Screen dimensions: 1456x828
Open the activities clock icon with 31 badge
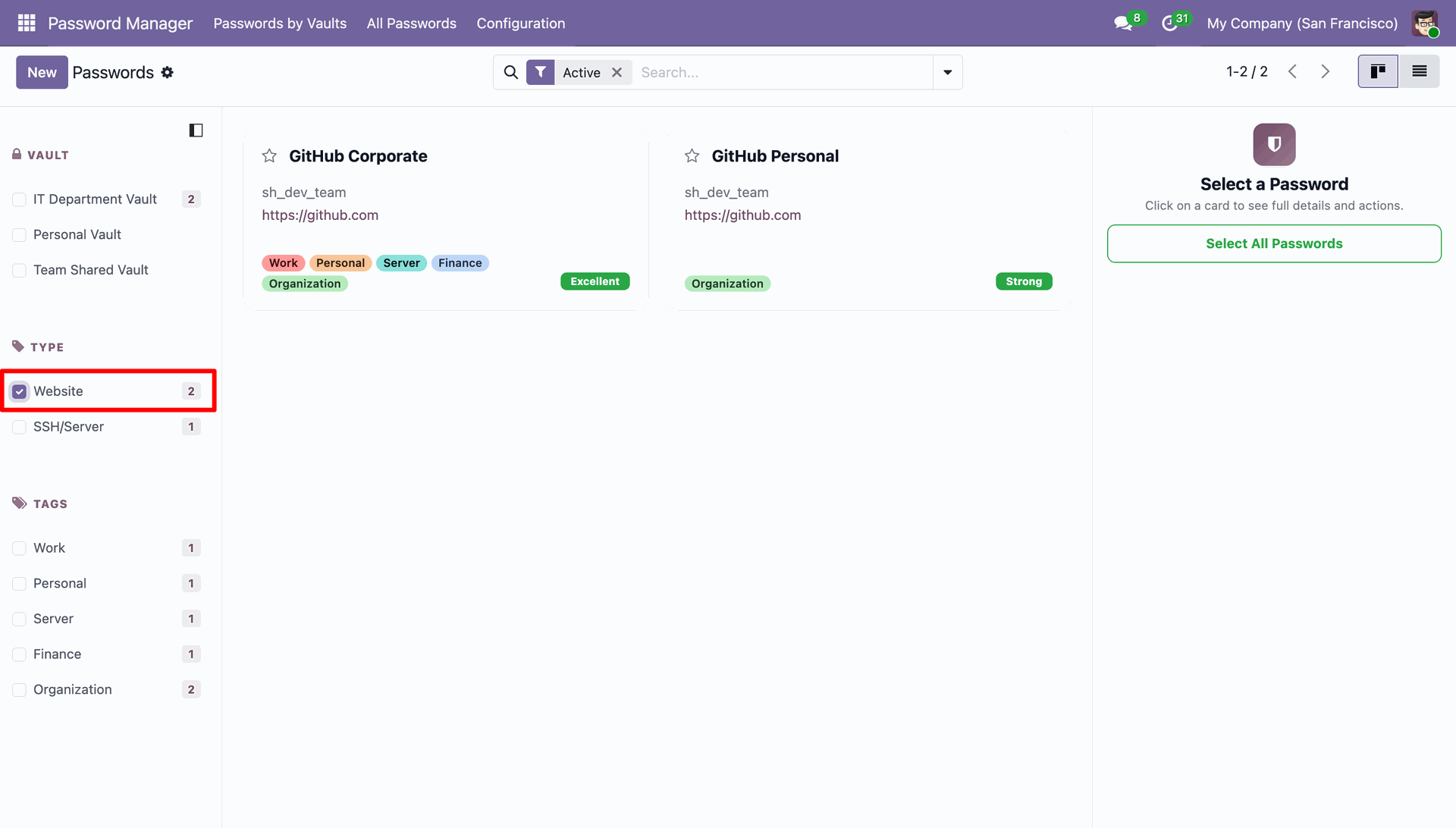click(x=1169, y=24)
